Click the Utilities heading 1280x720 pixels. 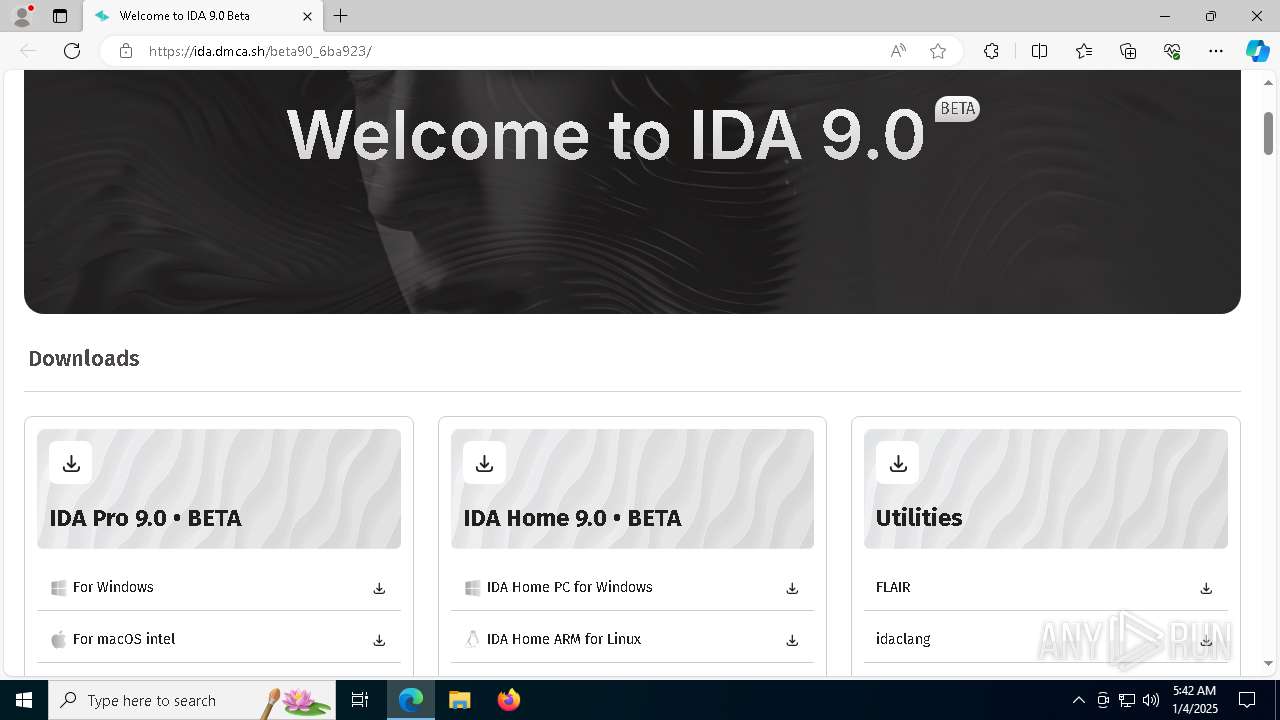coord(919,518)
